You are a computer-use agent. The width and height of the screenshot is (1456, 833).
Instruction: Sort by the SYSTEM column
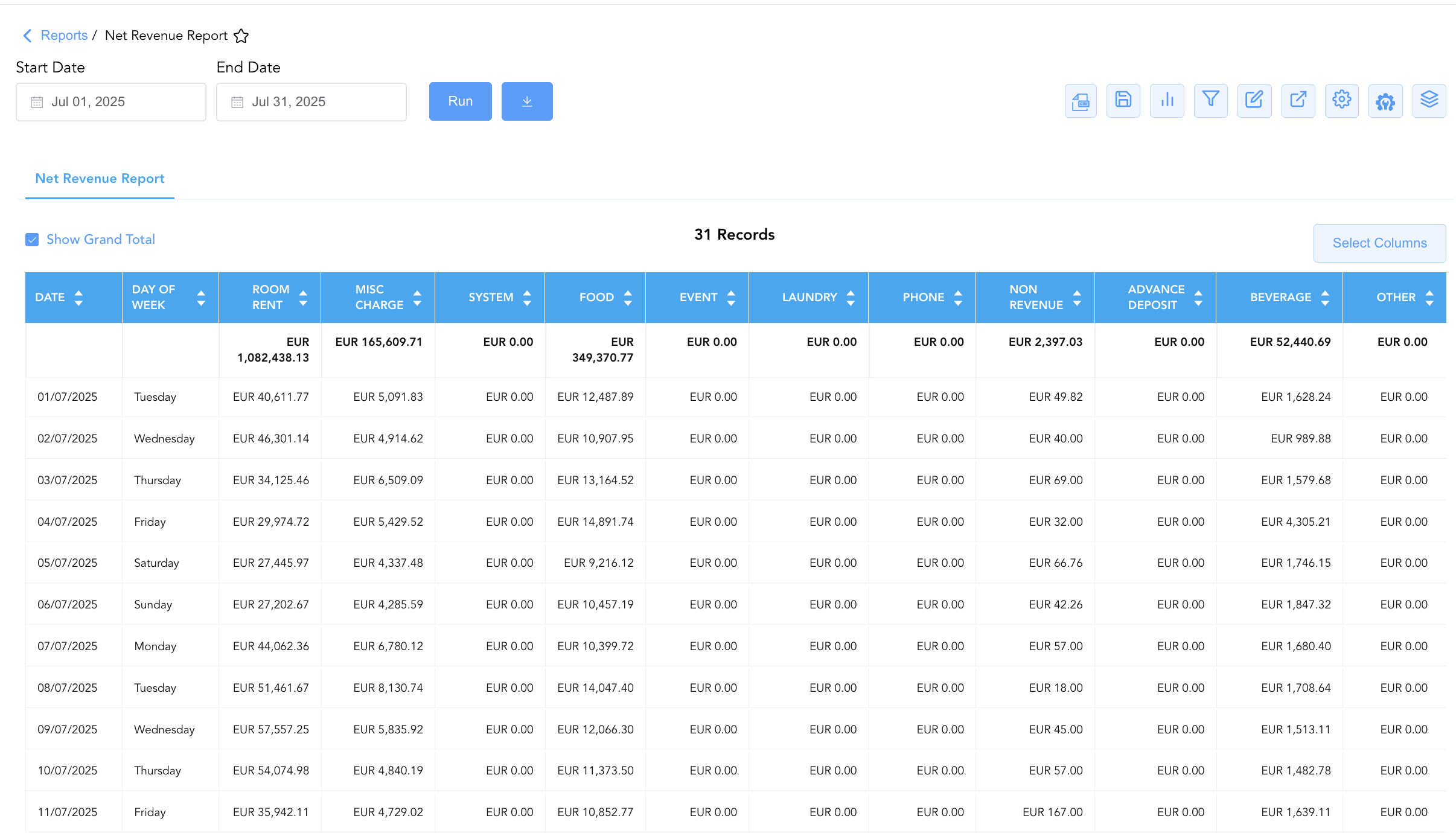[527, 298]
